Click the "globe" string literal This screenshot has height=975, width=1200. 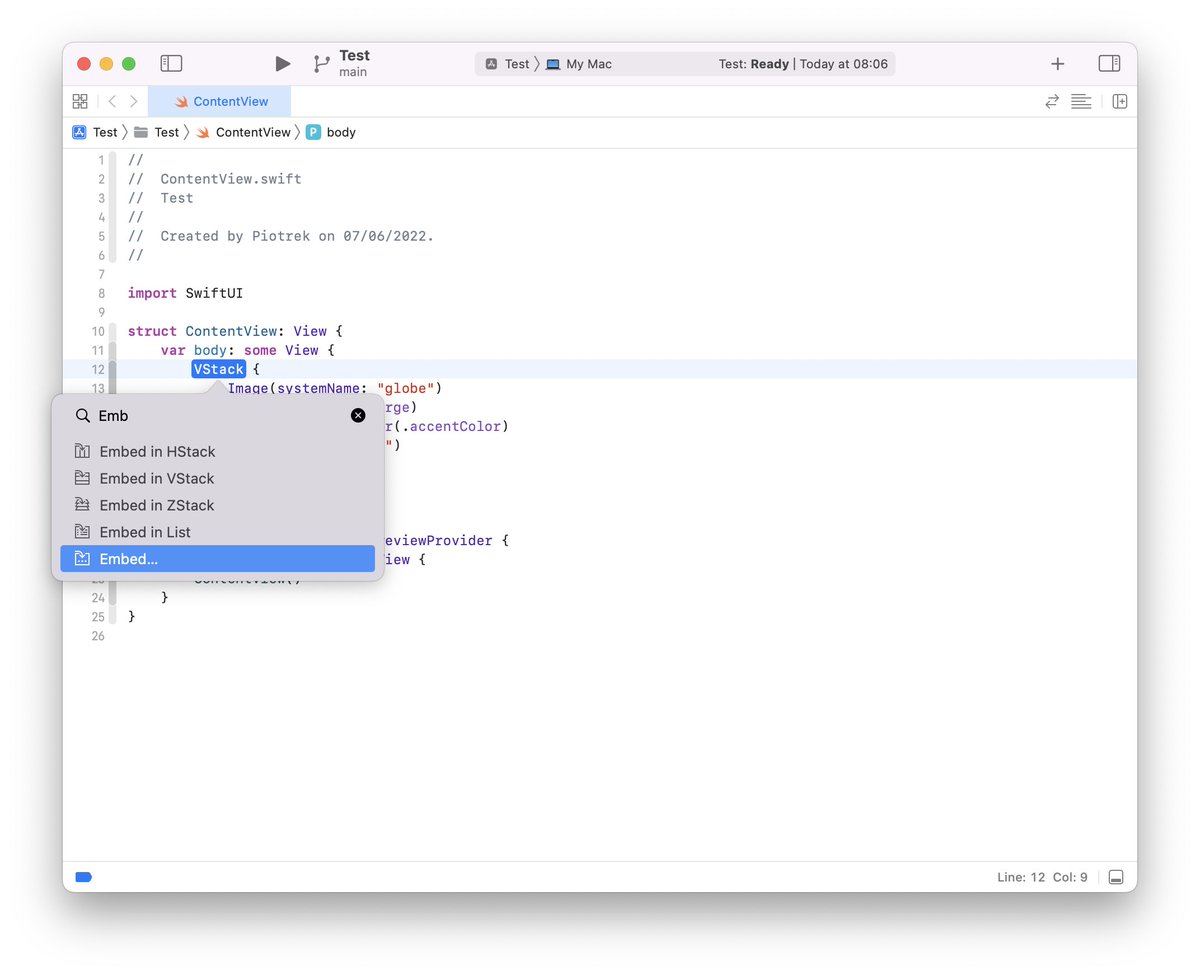click(x=405, y=388)
